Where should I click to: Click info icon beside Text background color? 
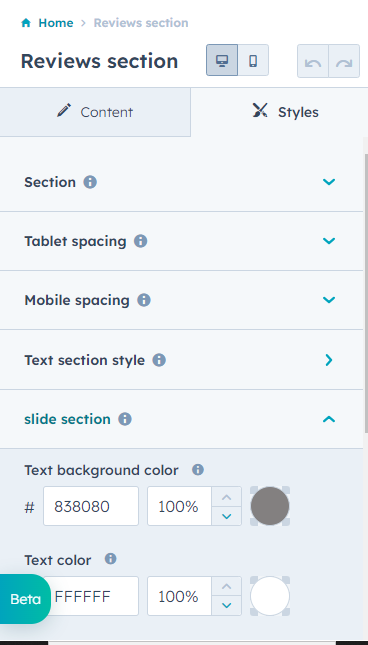[x=198, y=470]
